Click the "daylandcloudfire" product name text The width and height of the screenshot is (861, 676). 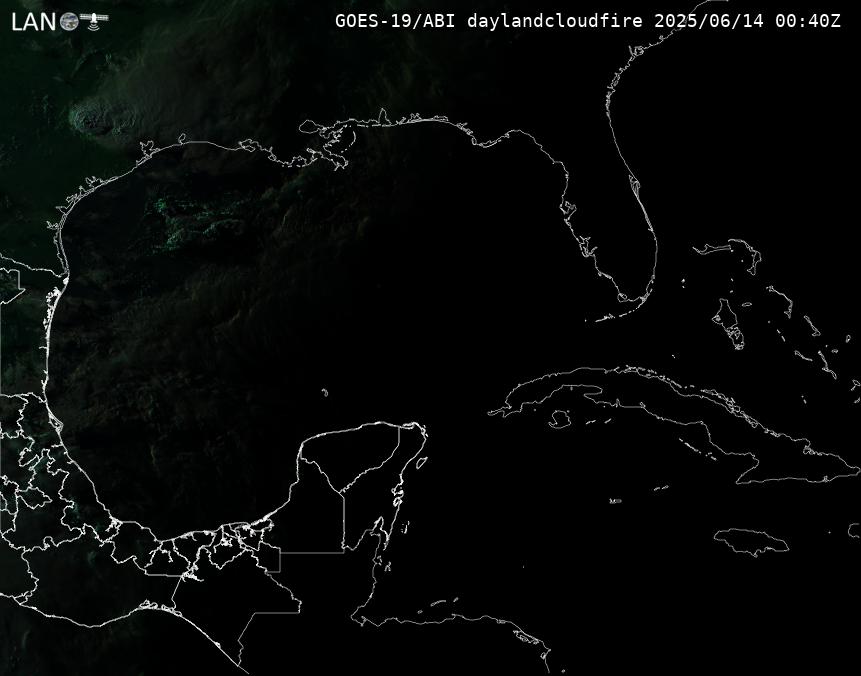(x=555, y=21)
